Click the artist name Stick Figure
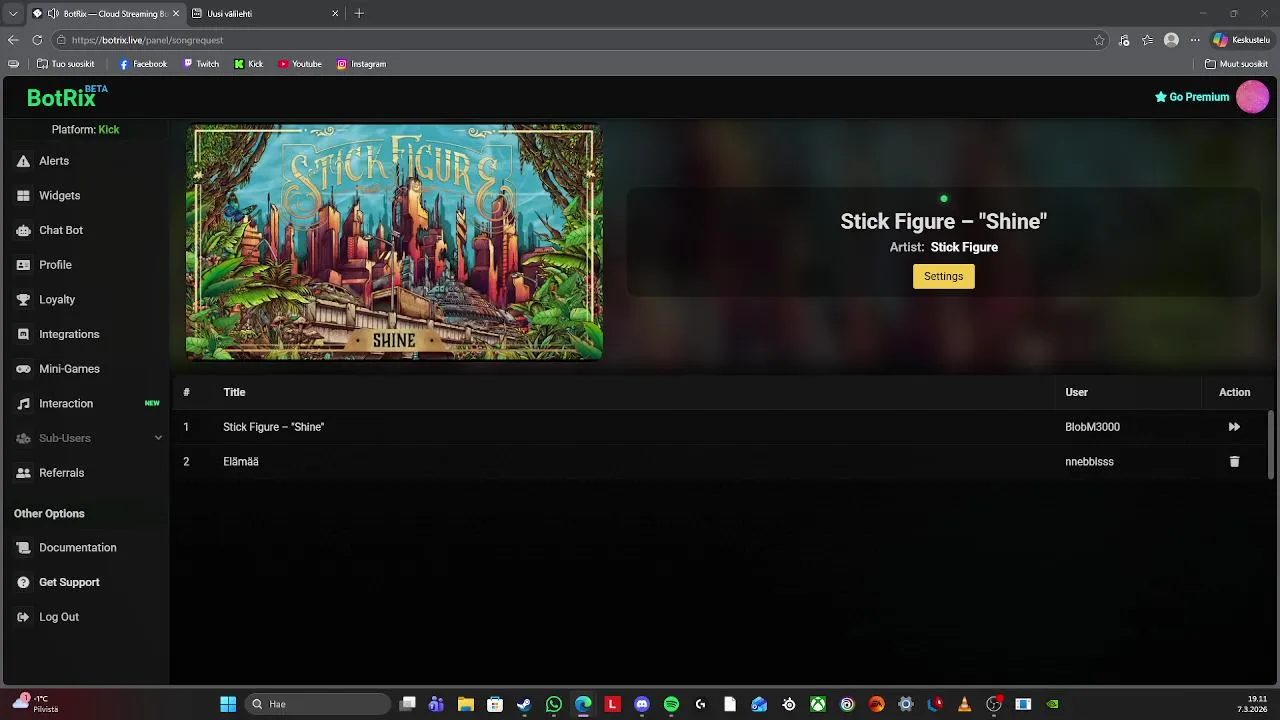The width and height of the screenshot is (1280, 720). coord(964,247)
